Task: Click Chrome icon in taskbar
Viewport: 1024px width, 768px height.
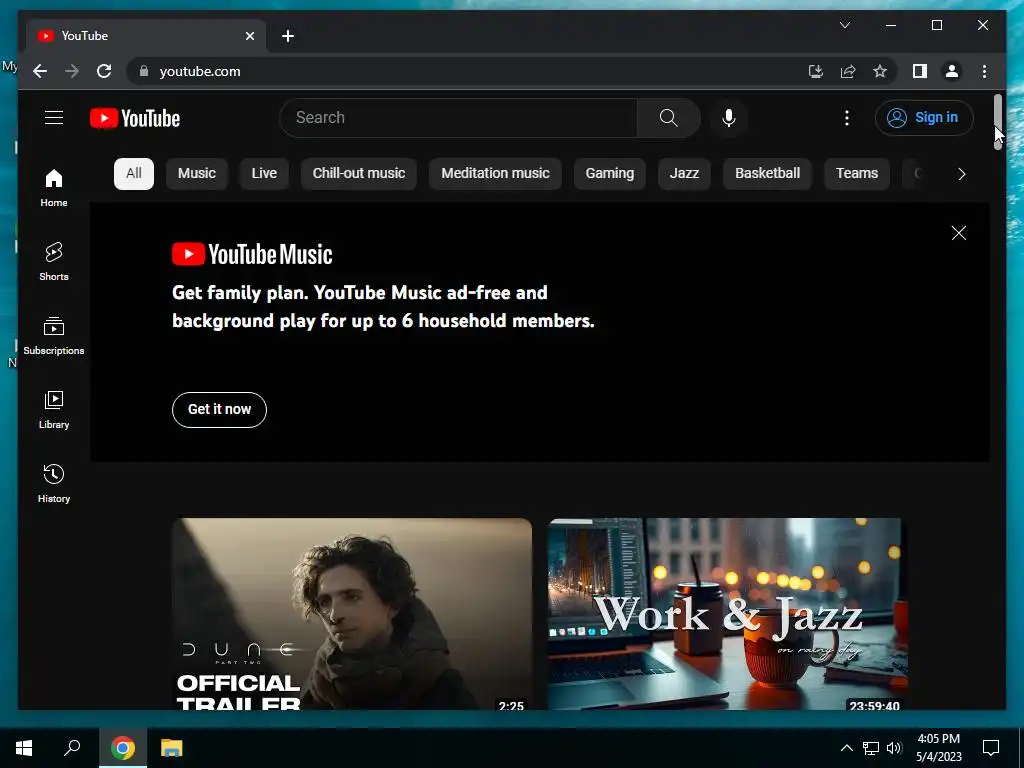Action: point(123,748)
